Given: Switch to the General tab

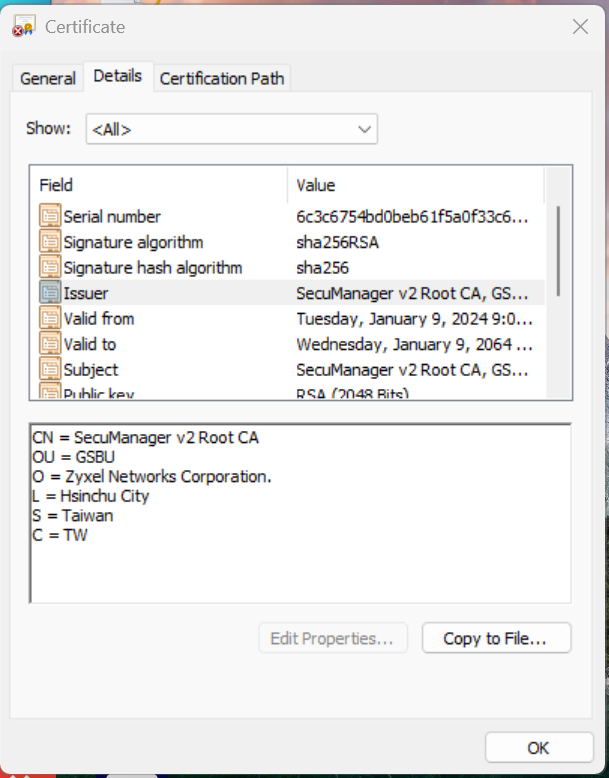Looking at the screenshot, I should point(48,78).
